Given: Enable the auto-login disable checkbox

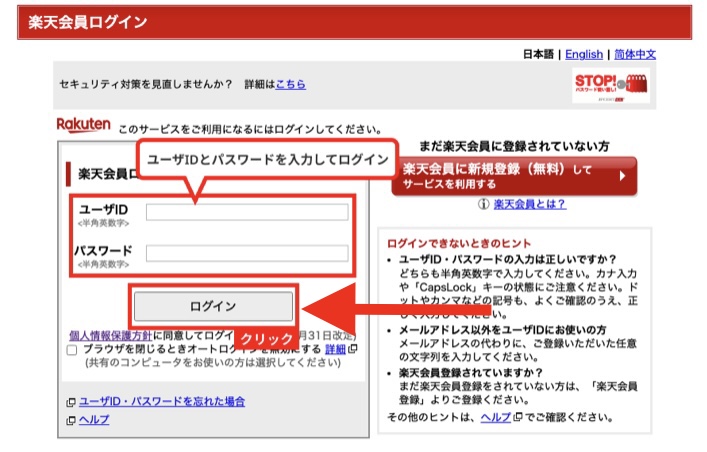Looking at the screenshot, I should click(72, 350).
